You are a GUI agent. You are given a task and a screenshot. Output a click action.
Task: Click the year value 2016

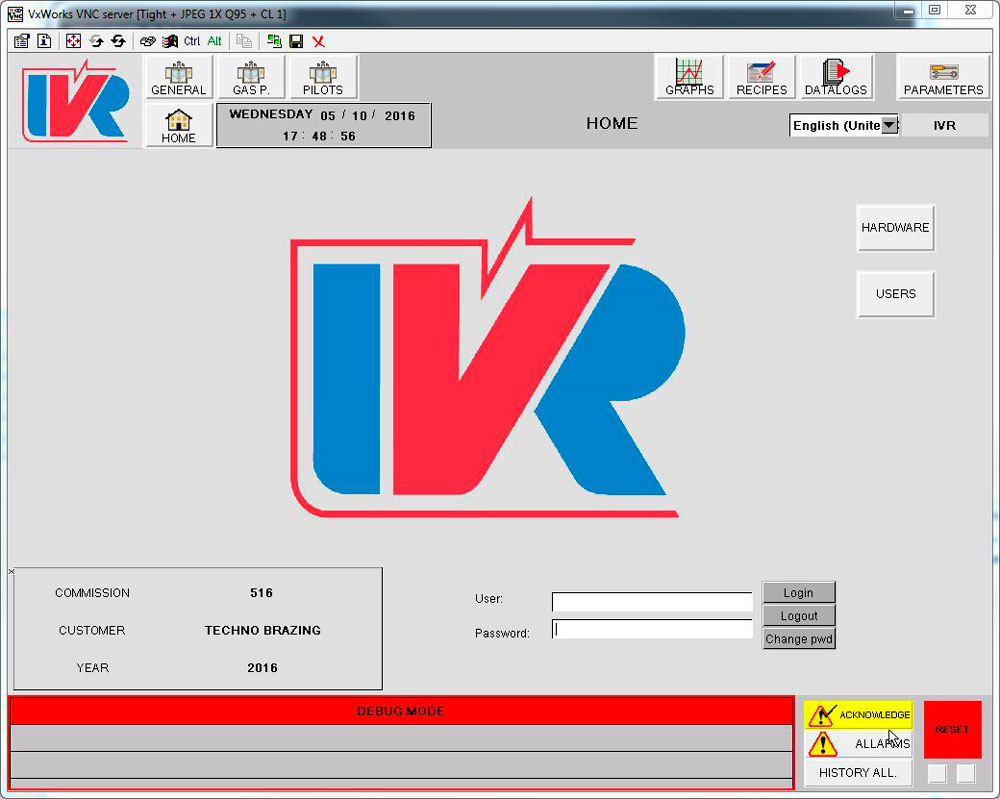[262, 668]
